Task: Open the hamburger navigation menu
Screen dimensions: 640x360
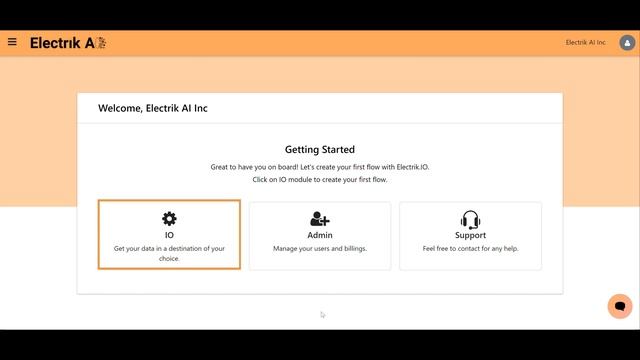Action: (12, 42)
